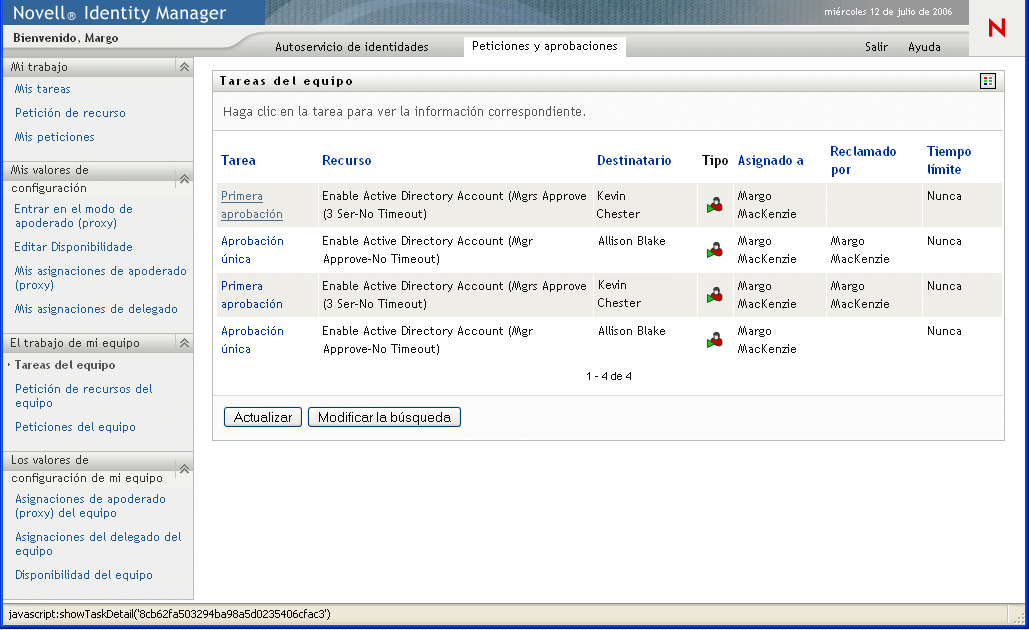Click the Modificar la búsqueda button

[384, 417]
